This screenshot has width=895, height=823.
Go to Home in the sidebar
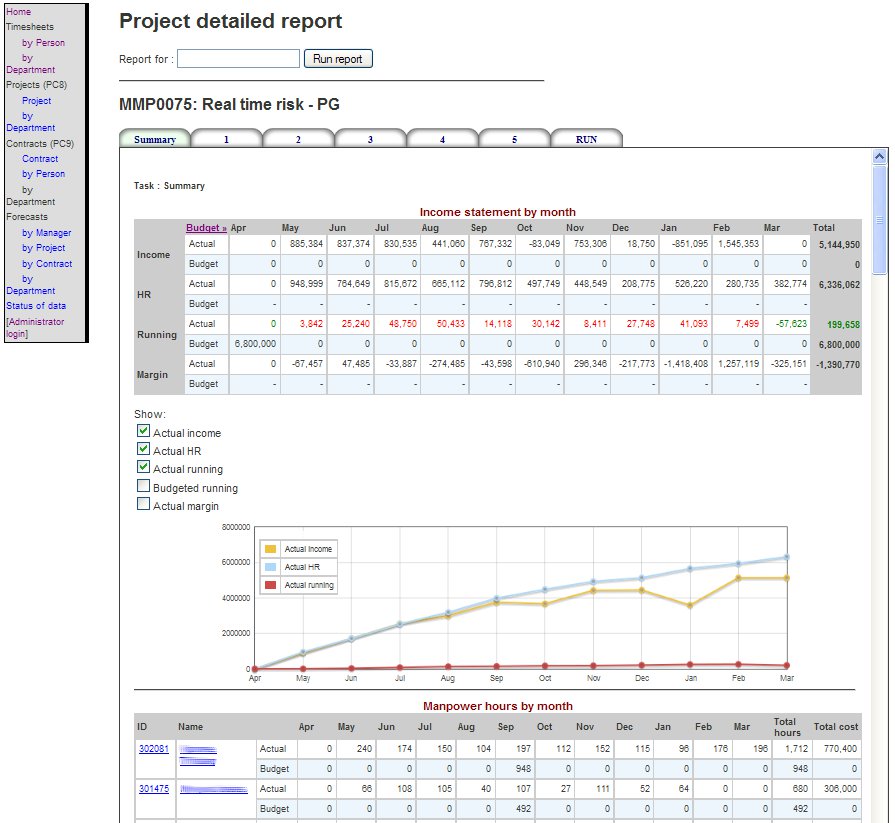[18, 12]
